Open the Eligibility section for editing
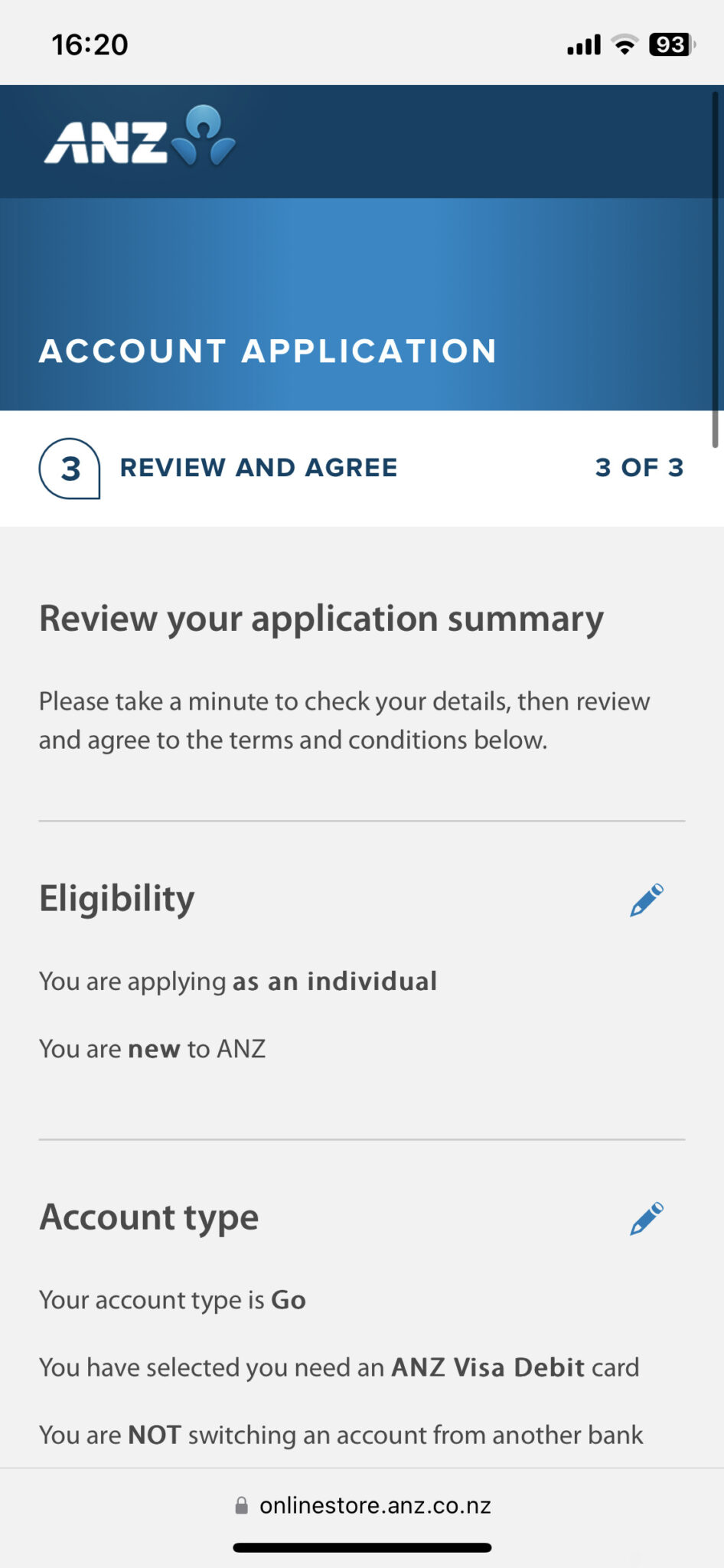Viewport: 724px width, 1568px height. (x=645, y=900)
